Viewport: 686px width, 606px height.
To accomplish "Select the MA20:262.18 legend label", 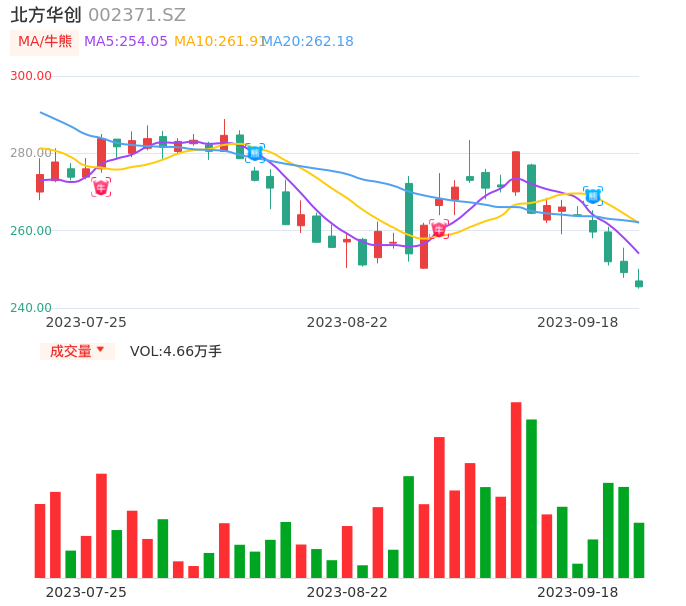I will tap(308, 42).
